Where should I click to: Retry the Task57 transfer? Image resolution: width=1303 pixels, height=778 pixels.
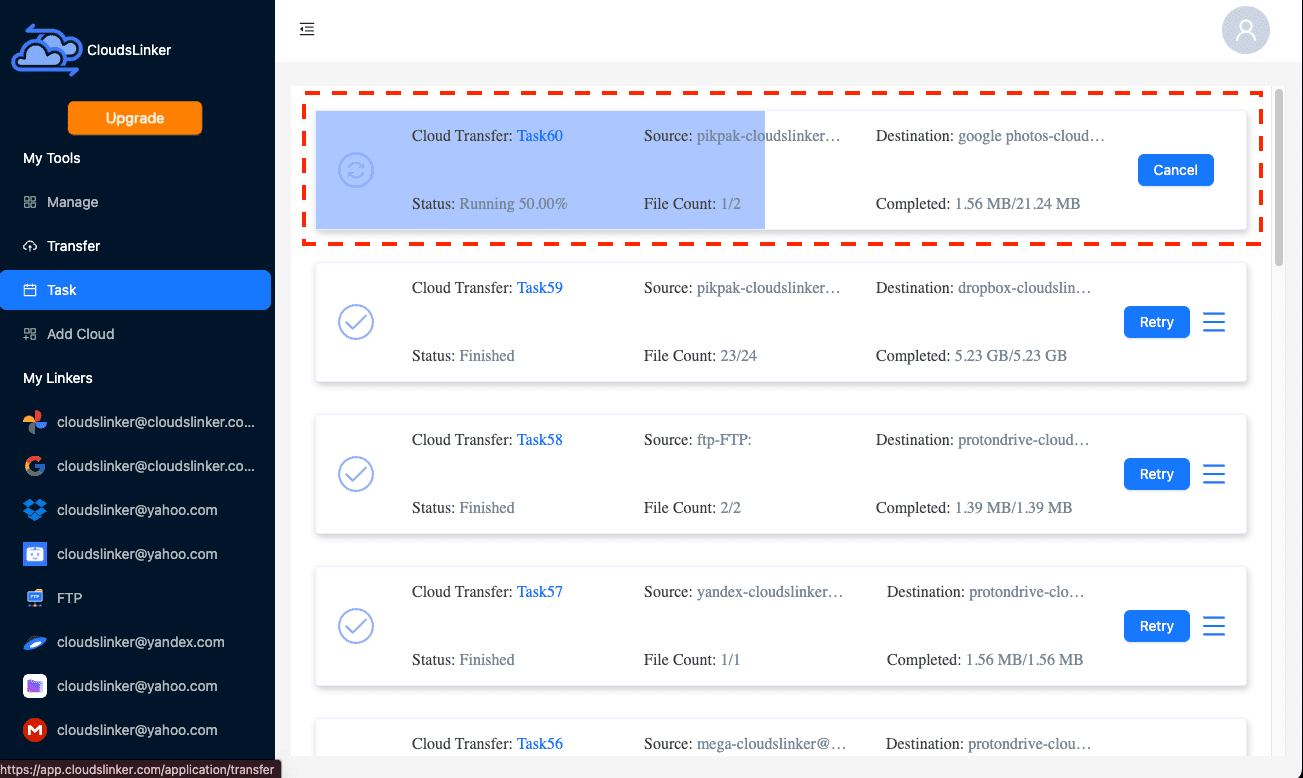click(x=1156, y=626)
